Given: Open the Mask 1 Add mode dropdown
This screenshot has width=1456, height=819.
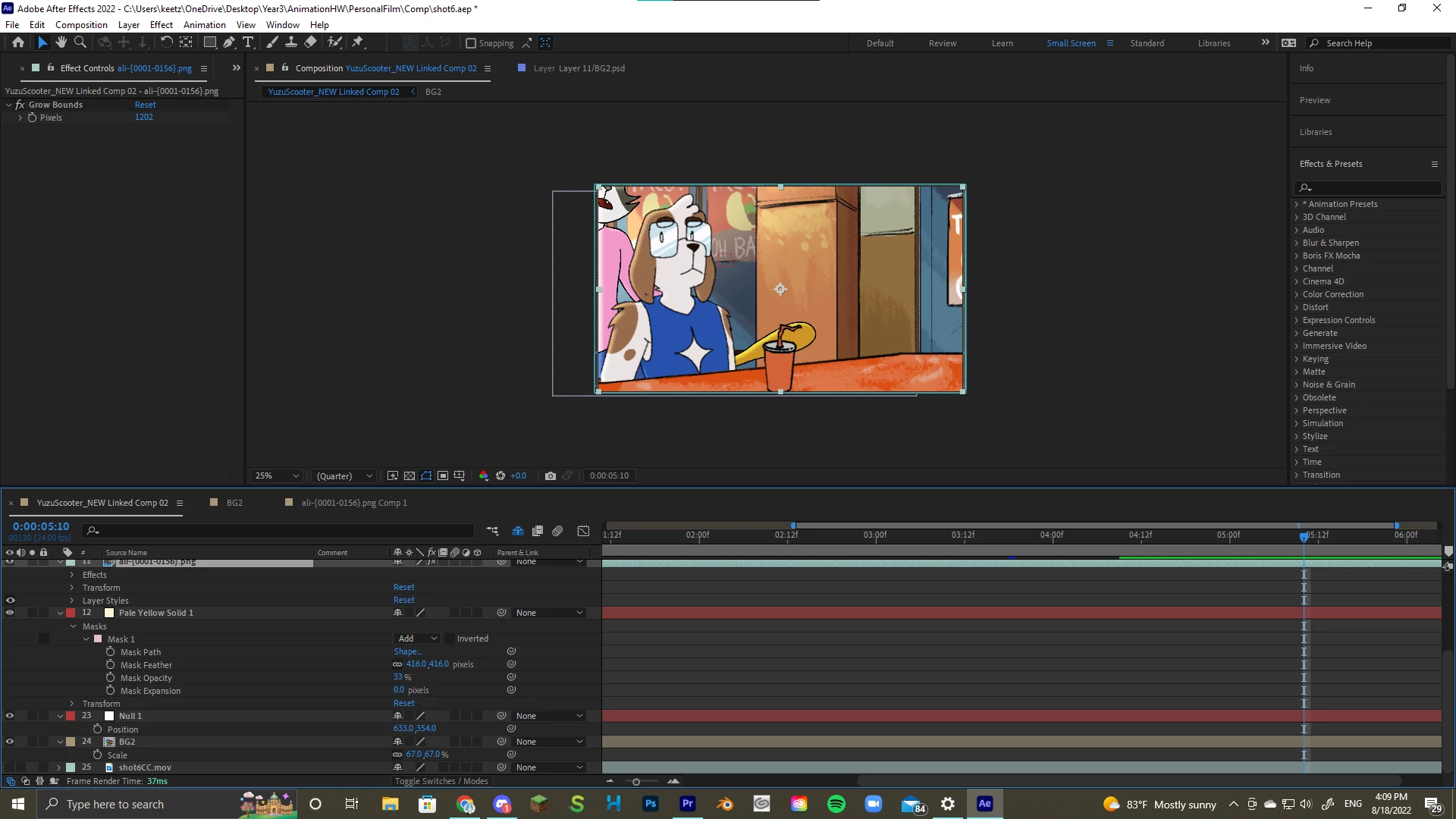Looking at the screenshot, I should (x=417, y=639).
